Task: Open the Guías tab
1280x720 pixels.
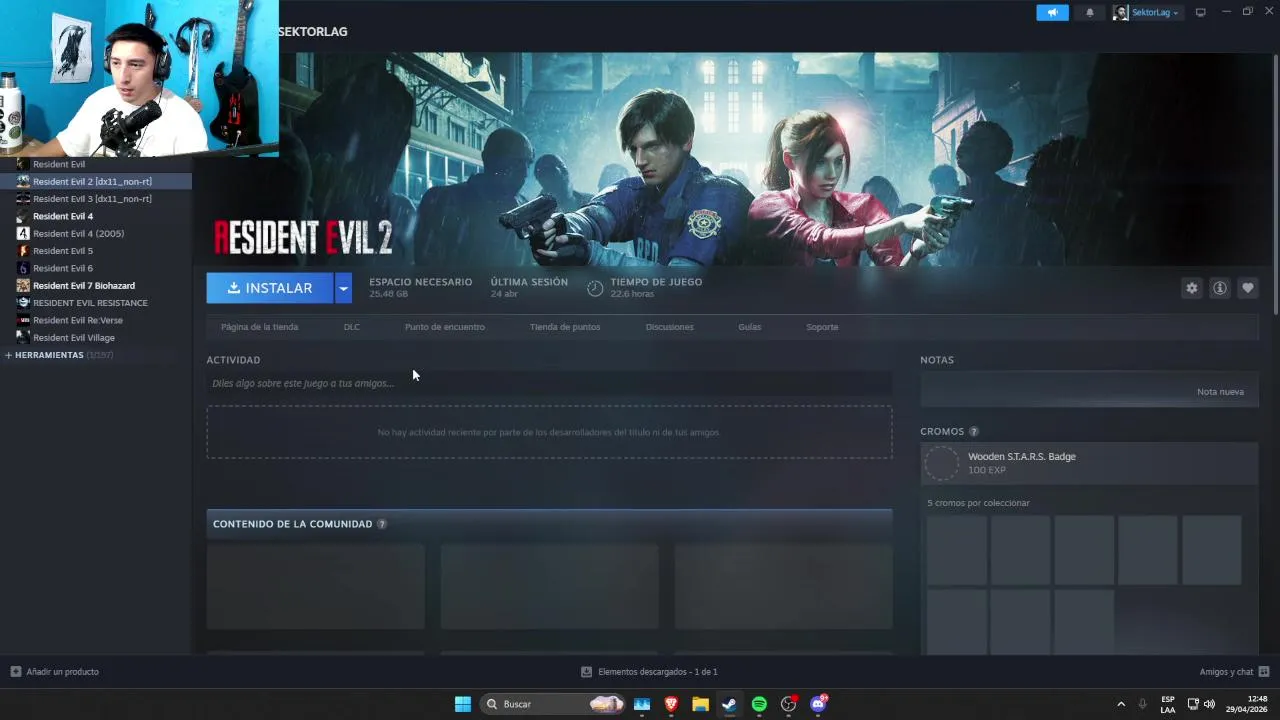Action: coord(750,327)
